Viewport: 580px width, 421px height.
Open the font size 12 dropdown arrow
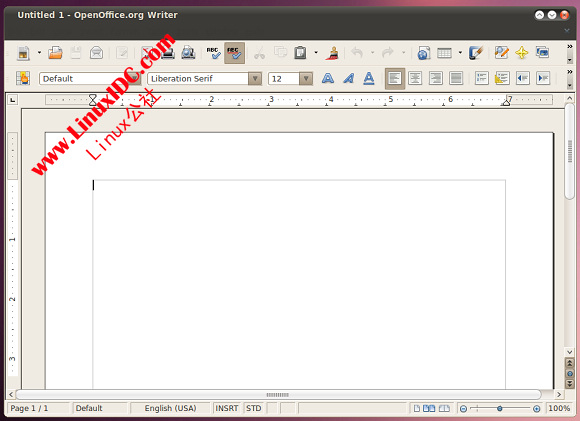(x=306, y=78)
